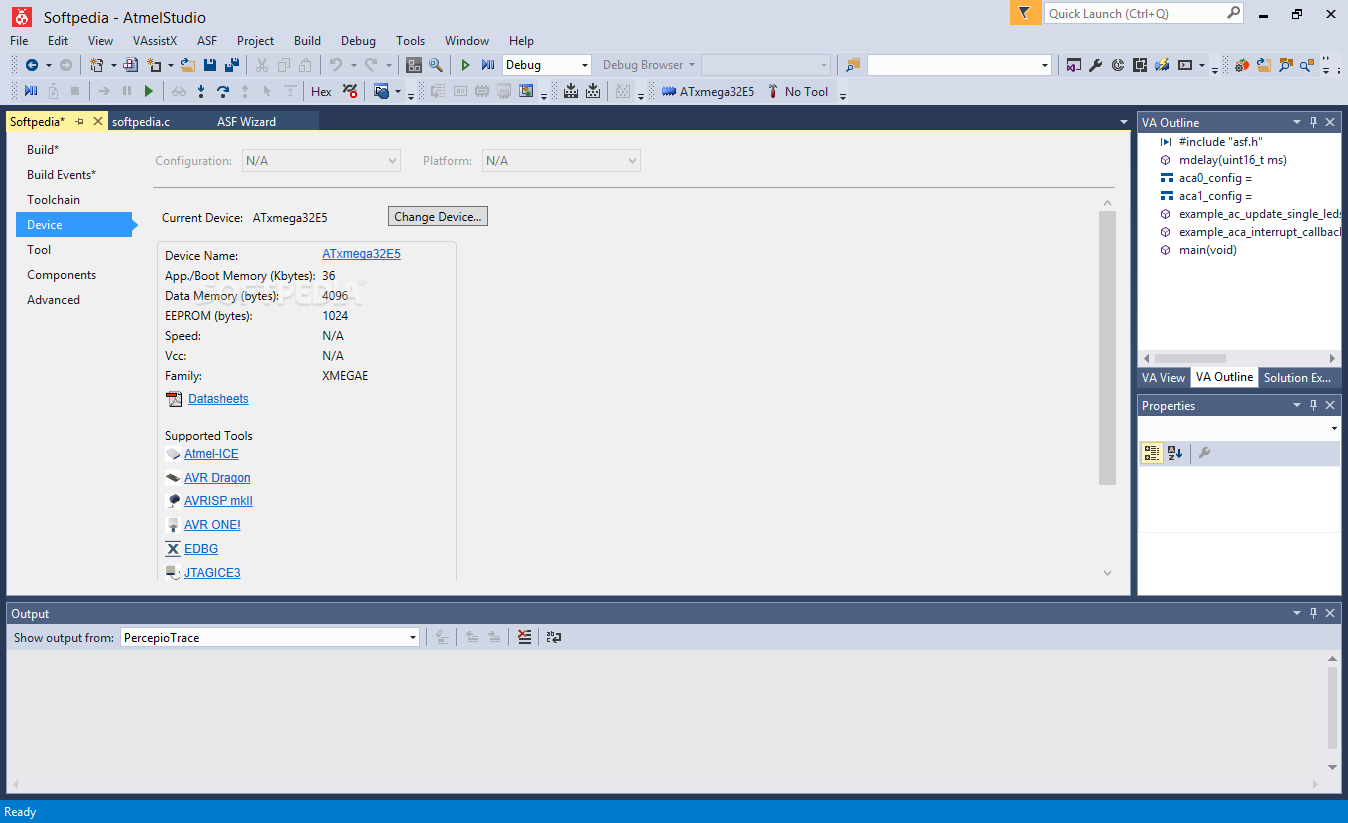
Task: Save current file with single-disk icon
Action: (210, 65)
